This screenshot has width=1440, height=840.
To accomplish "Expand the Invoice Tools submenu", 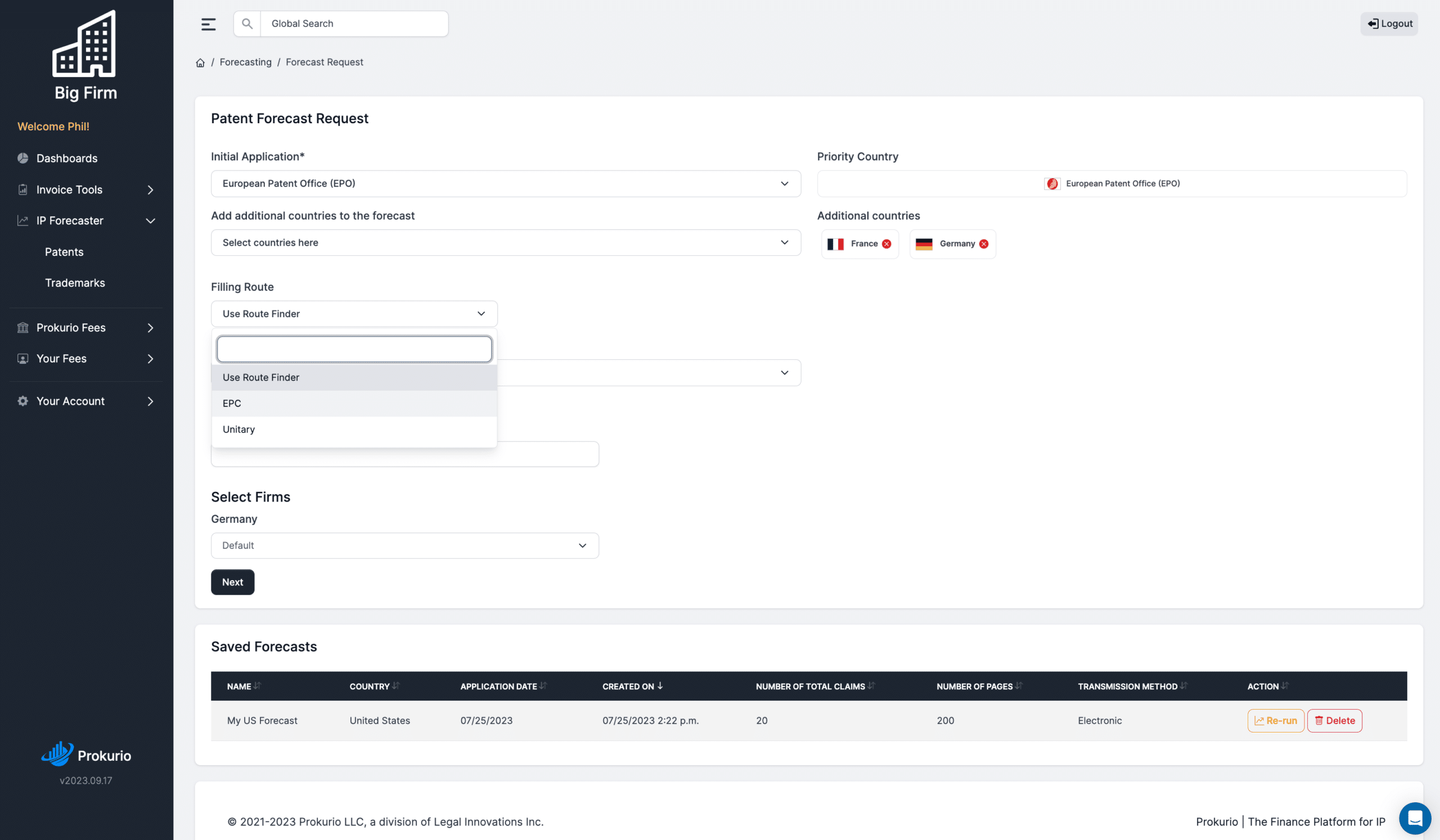I will (x=150, y=189).
